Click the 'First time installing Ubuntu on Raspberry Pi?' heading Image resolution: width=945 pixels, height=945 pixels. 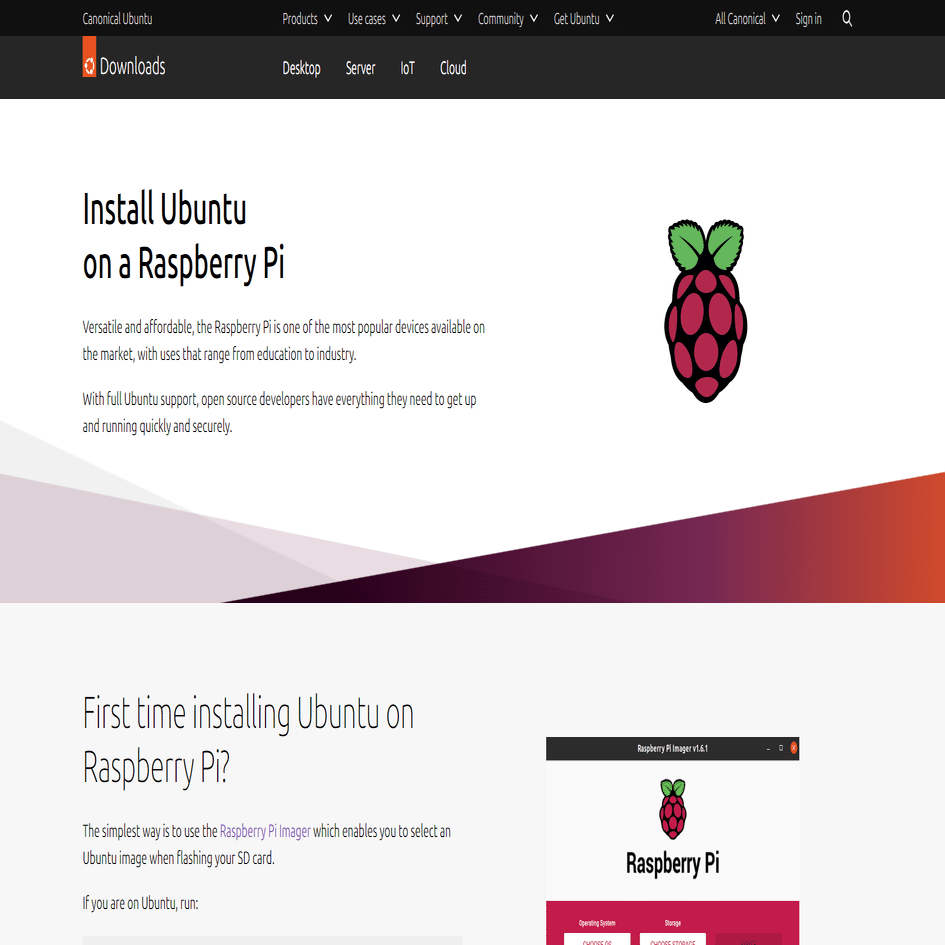click(248, 740)
